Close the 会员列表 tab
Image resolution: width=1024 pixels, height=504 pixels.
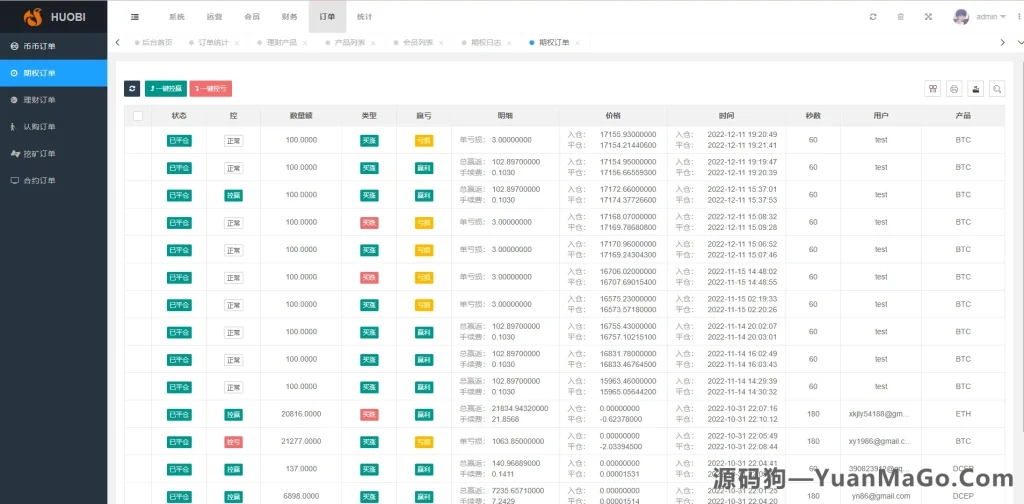[441, 43]
